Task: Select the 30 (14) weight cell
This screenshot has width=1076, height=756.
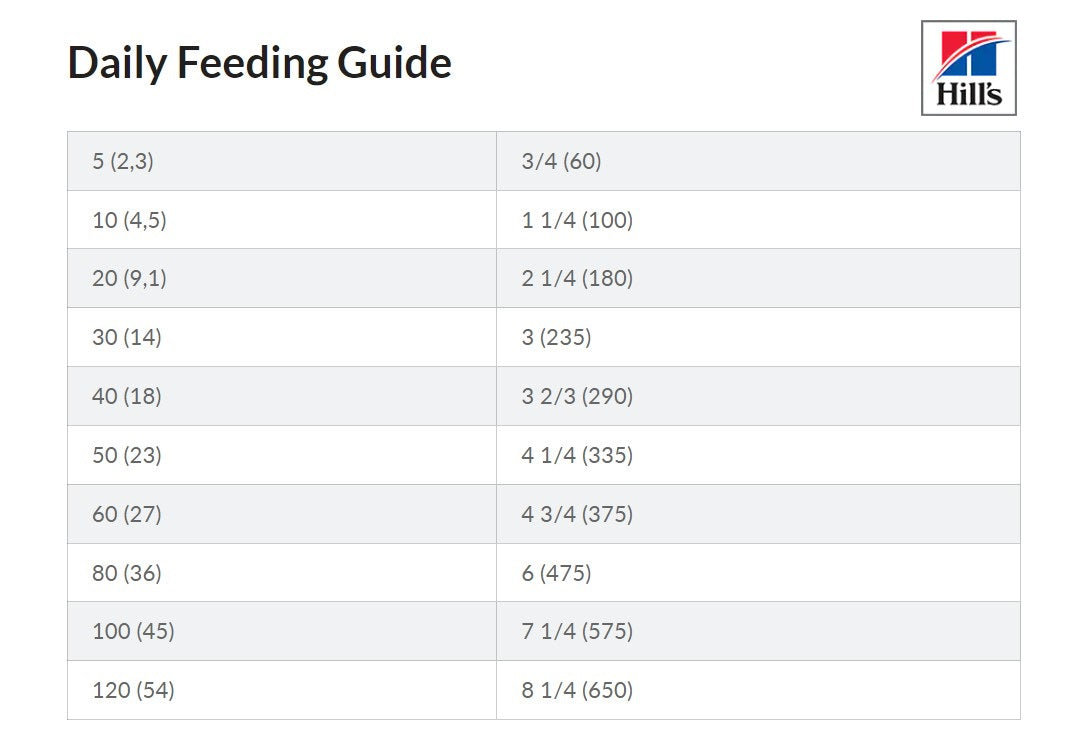Action: coord(126,338)
